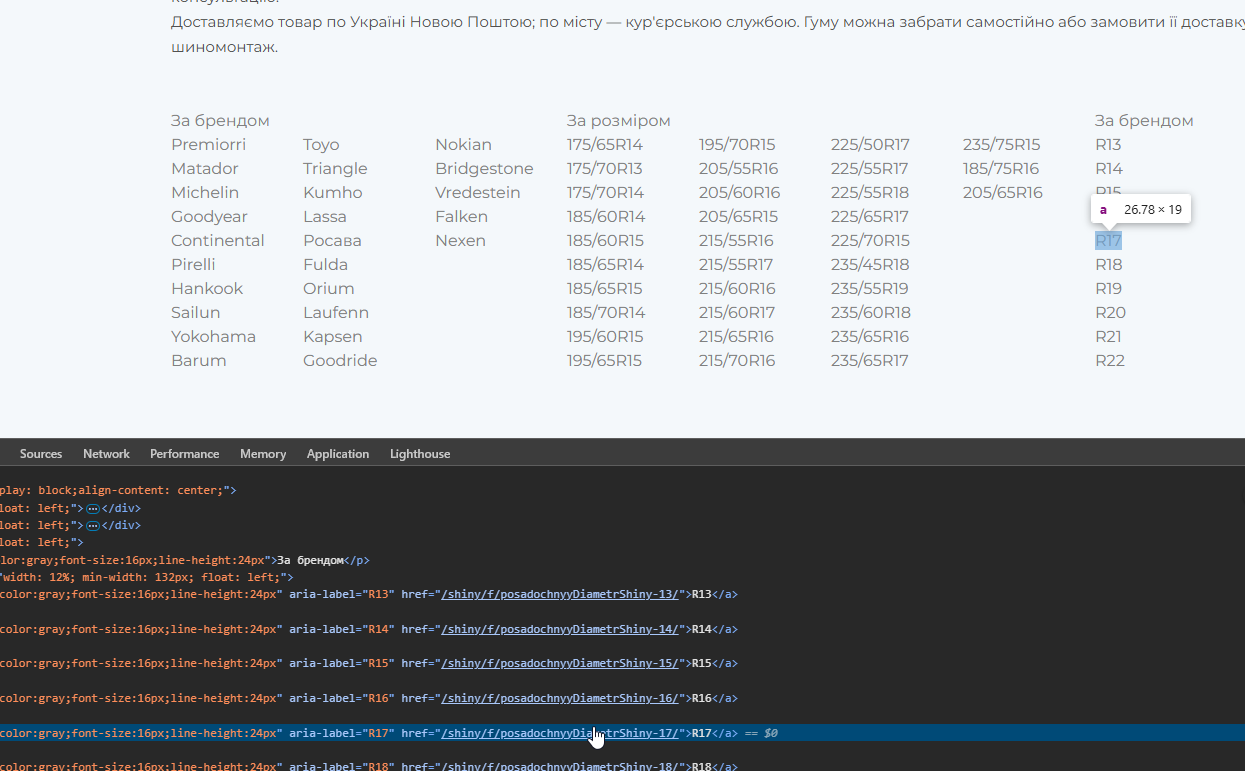Open the Performance tab
Image resolution: width=1245 pixels, height=771 pixels.
(184, 454)
